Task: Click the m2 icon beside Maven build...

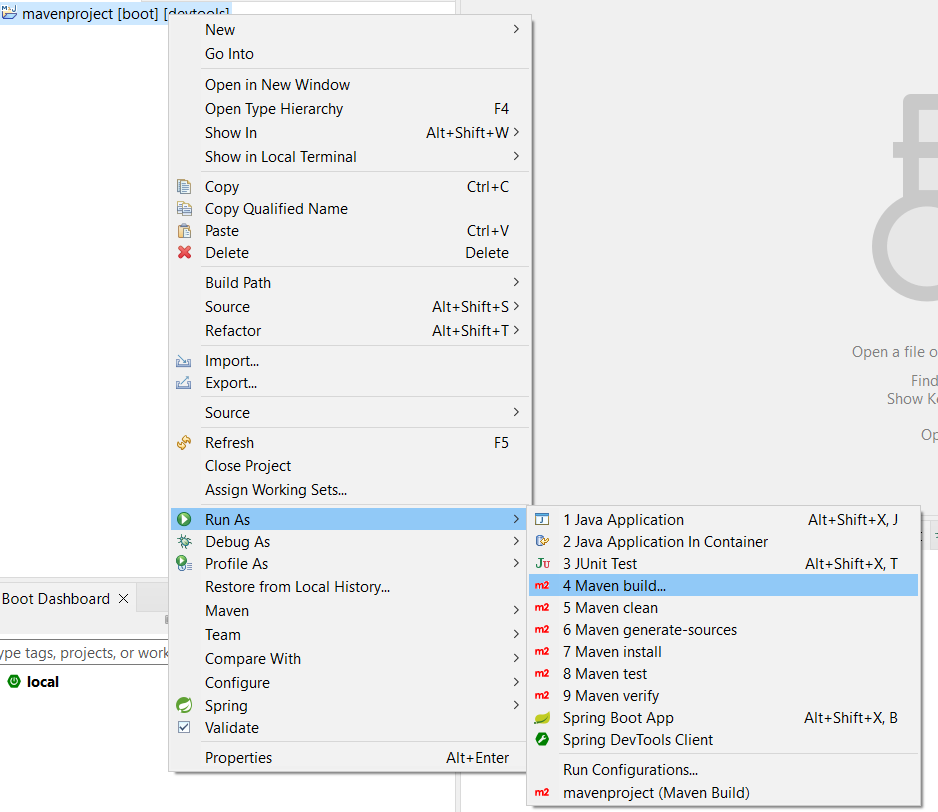Action: [x=542, y=586]
